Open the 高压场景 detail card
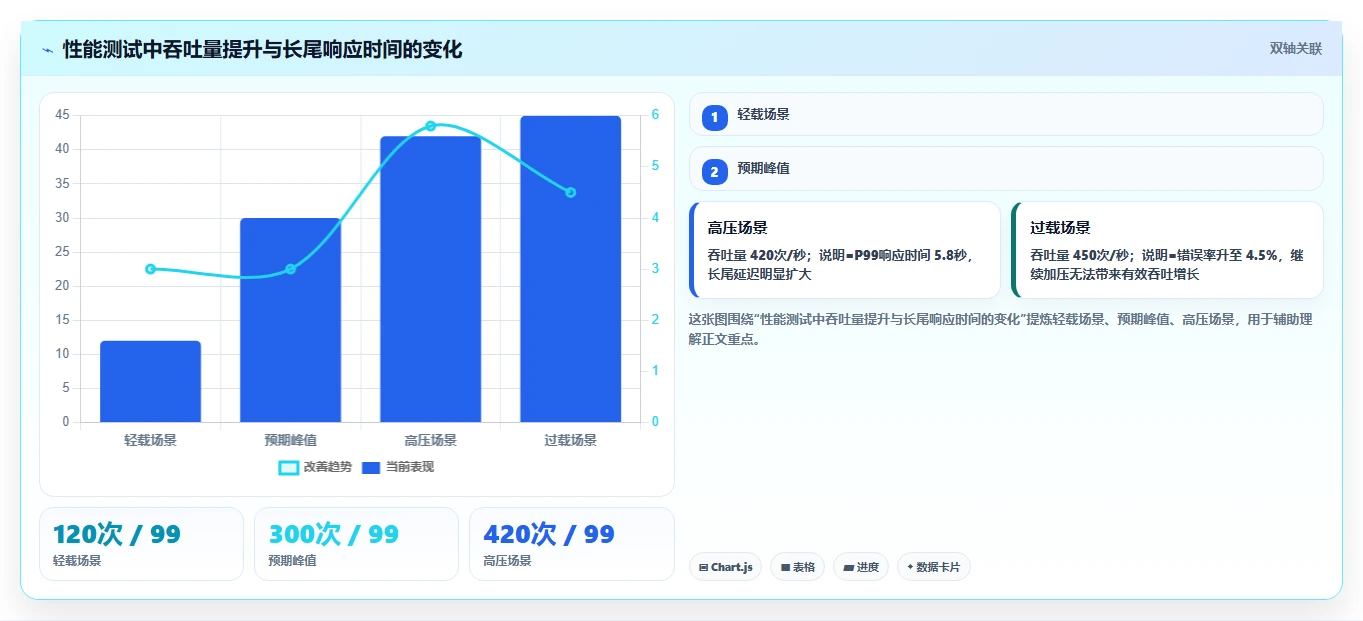1363x621 pixels. coord(845,250)
